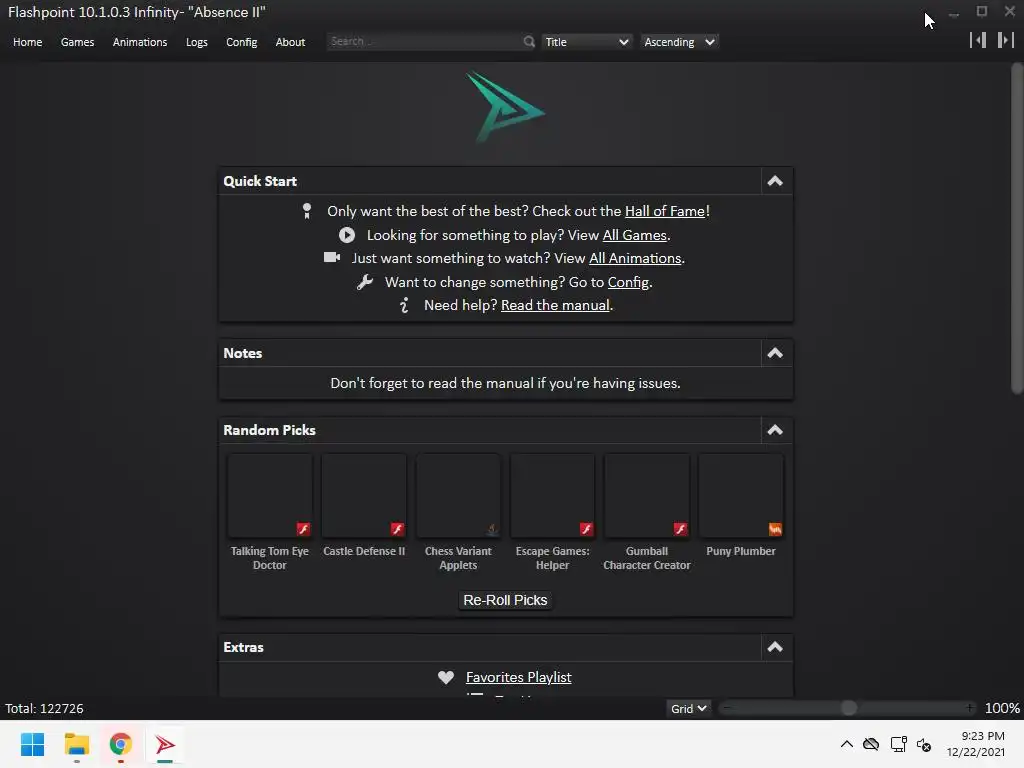Collapse the Extras section

point(775,647)
